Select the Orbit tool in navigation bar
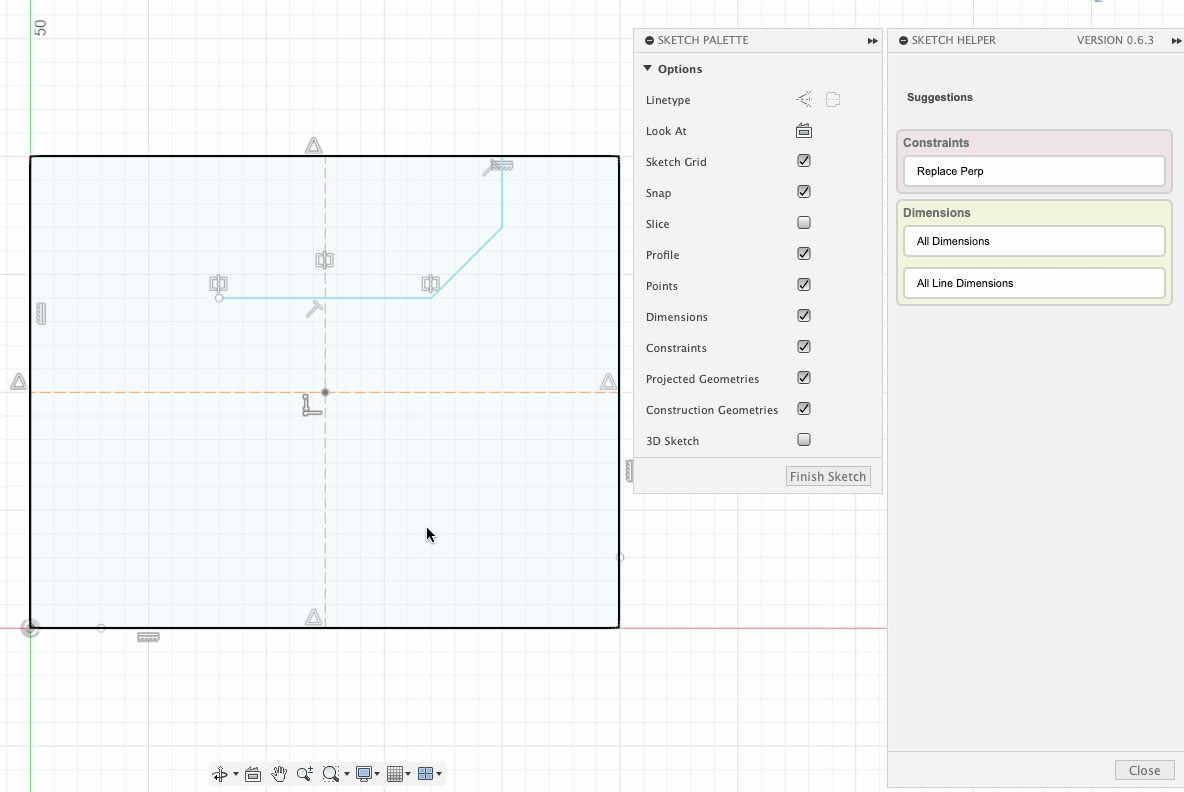 (220, 774)
